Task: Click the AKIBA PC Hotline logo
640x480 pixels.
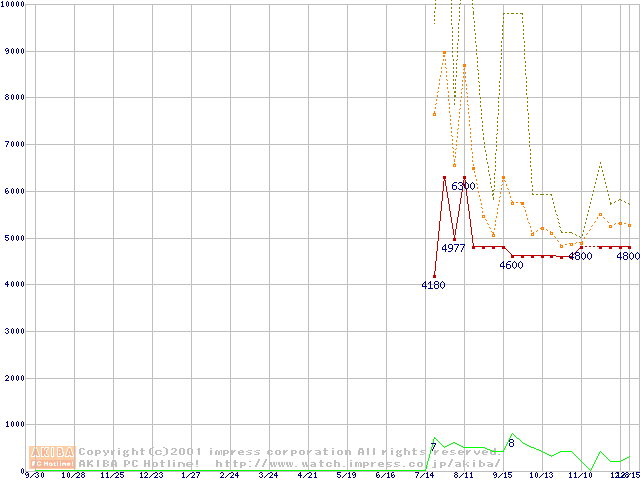Action: click(x=52, y=457)
